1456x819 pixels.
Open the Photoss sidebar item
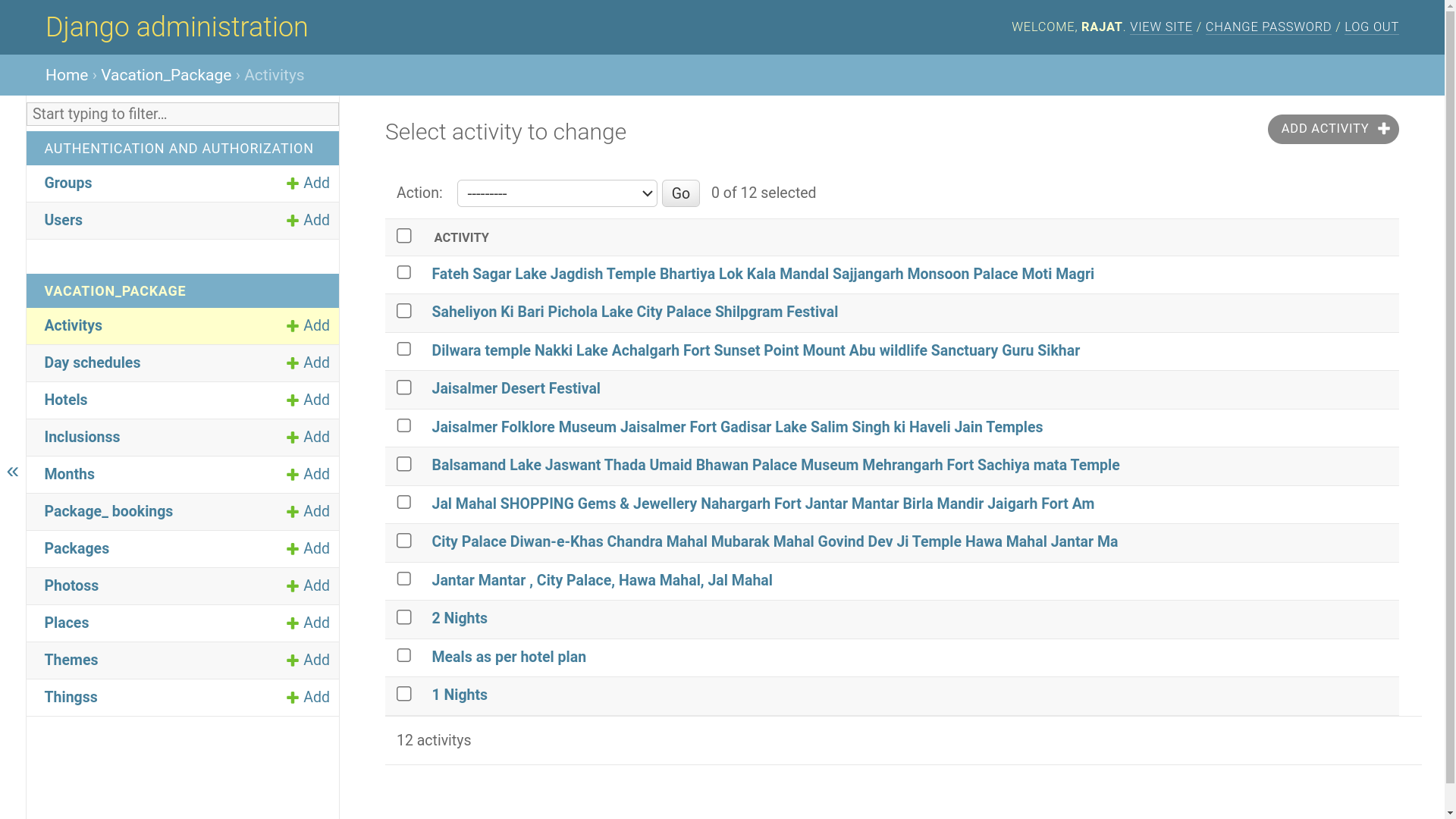71,585
